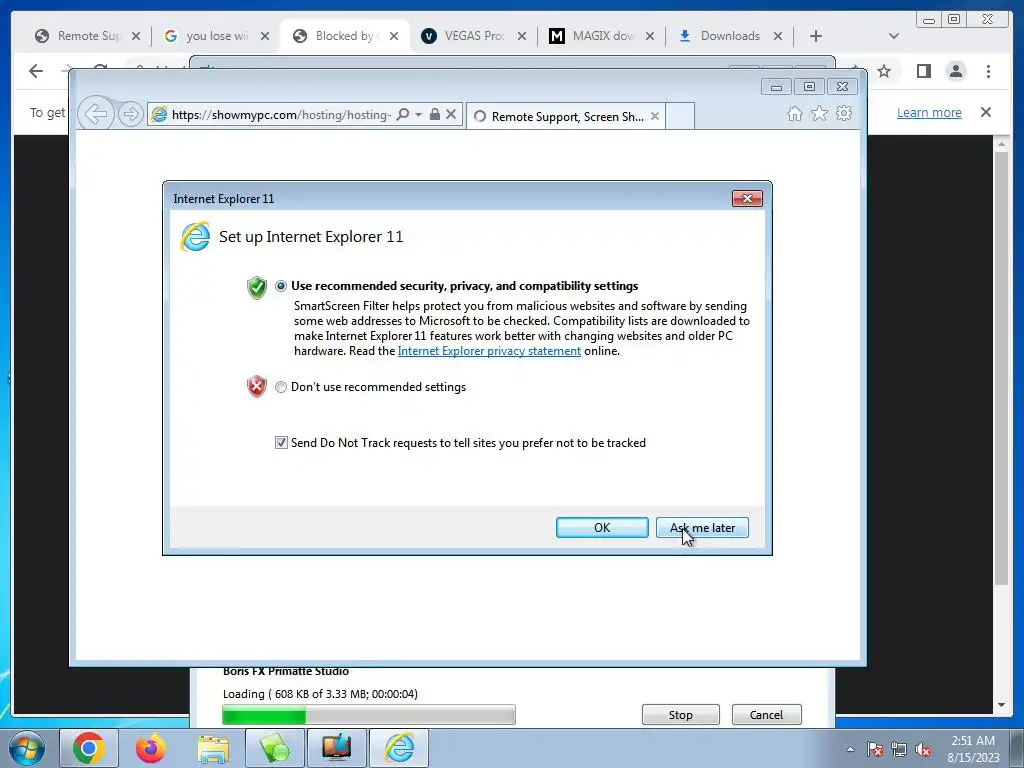The height and width of the screenshot is (768, 1024).
Task: Dismiss Chrome infobar with X
Action: pyautogui.click(x=986, y=112)
